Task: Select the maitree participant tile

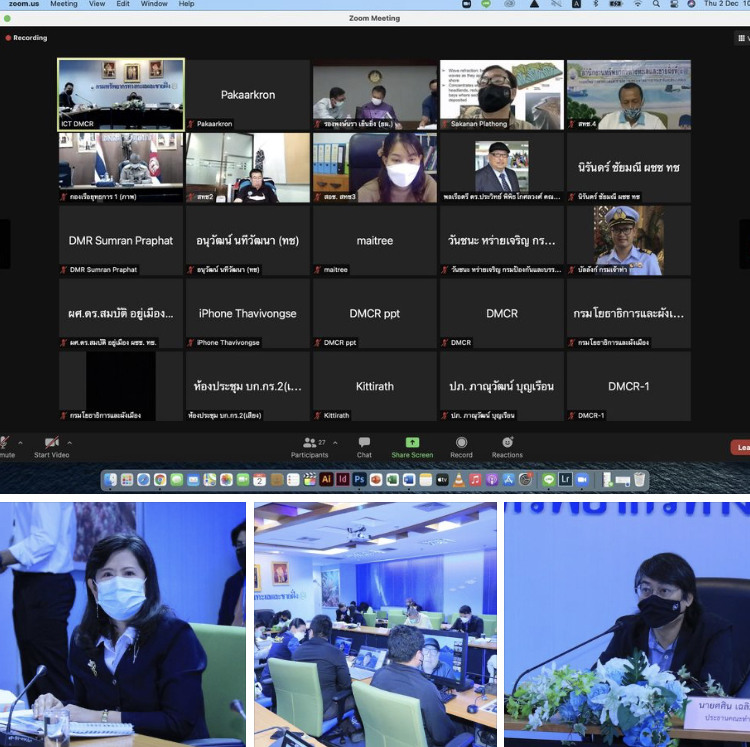Action: 375,241
